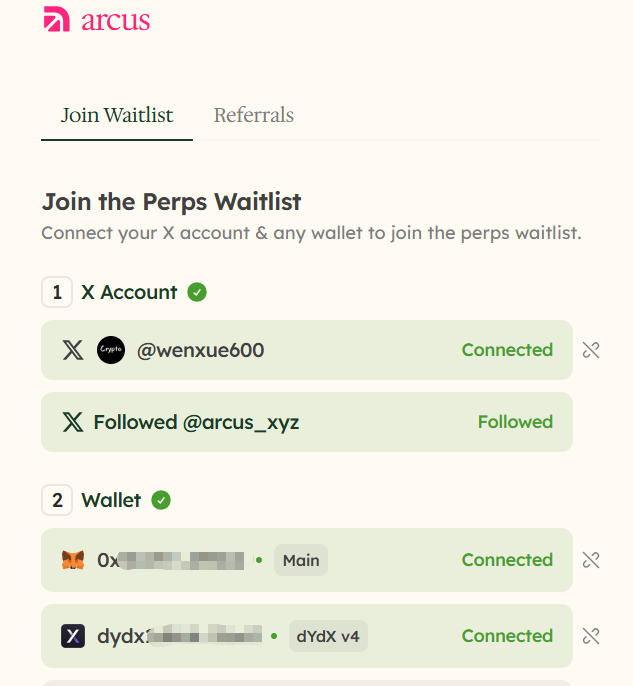Click Connected status for @wenxue600
This screenshot has width=633, height=686.
click(507, 350)
